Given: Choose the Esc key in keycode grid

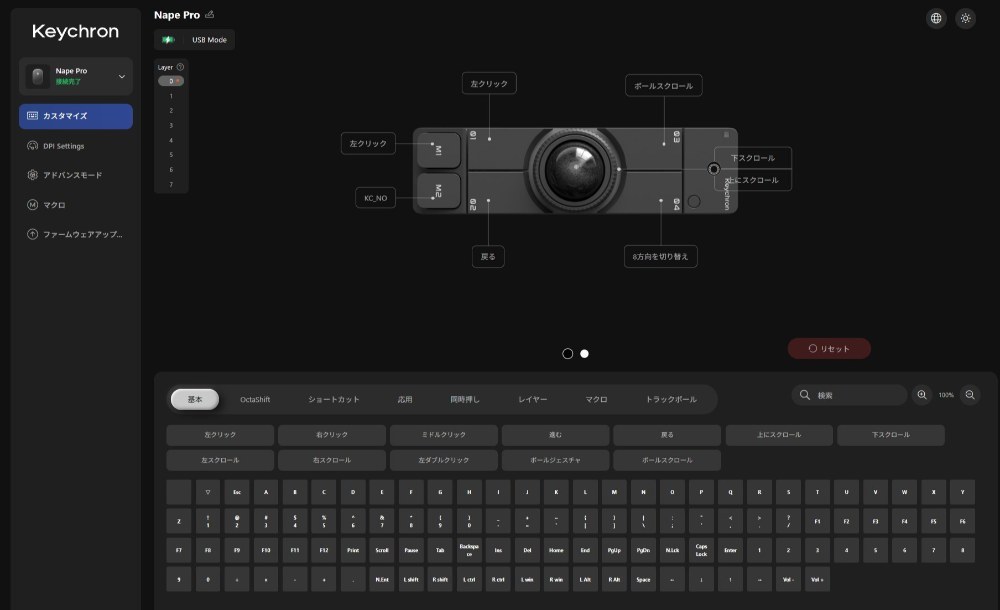Looking at the screenshot, I should coord(237,492).
